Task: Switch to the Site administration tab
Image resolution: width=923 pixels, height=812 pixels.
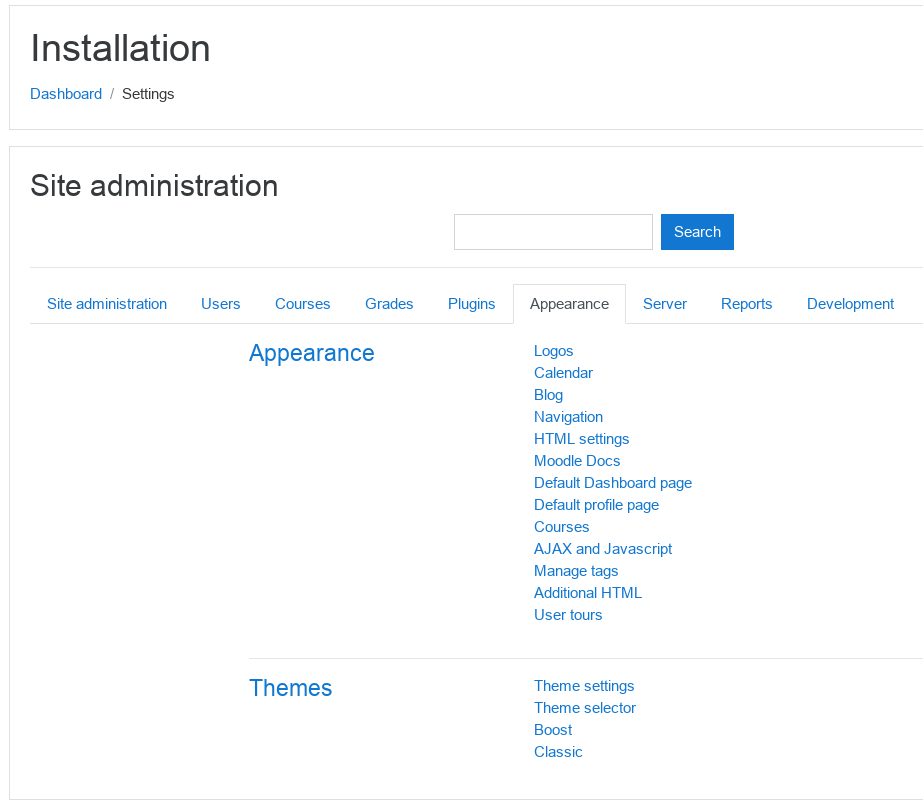Action: tap(107, 304)
